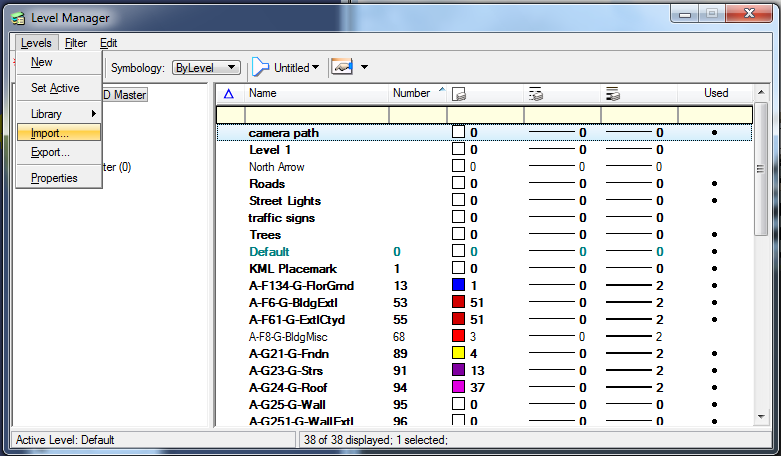781x456 pixels.
Task: Select the 'A-G24-G-Roof' level name
Action: (x=288, y=388)
